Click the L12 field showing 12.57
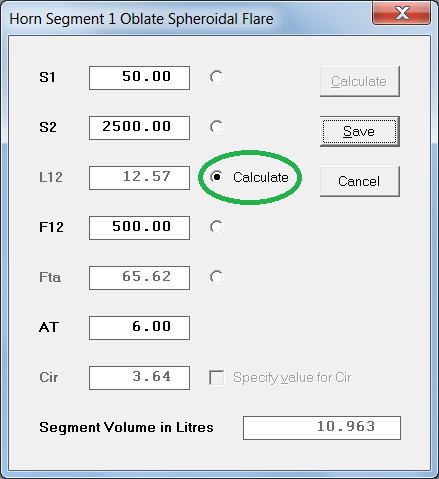 pyautogui.click(x=139, y=178)
